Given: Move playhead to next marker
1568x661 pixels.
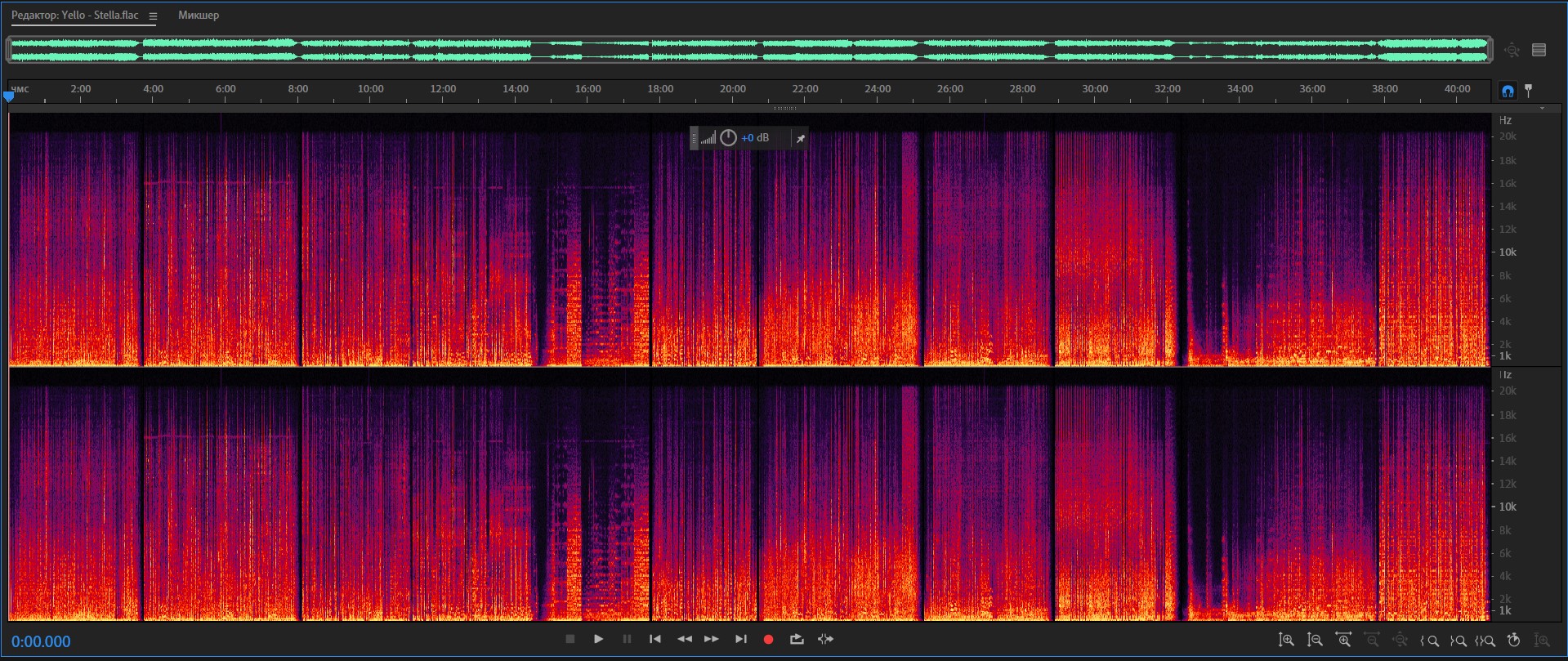Looking at the screenshot, I should pos(740,639).
